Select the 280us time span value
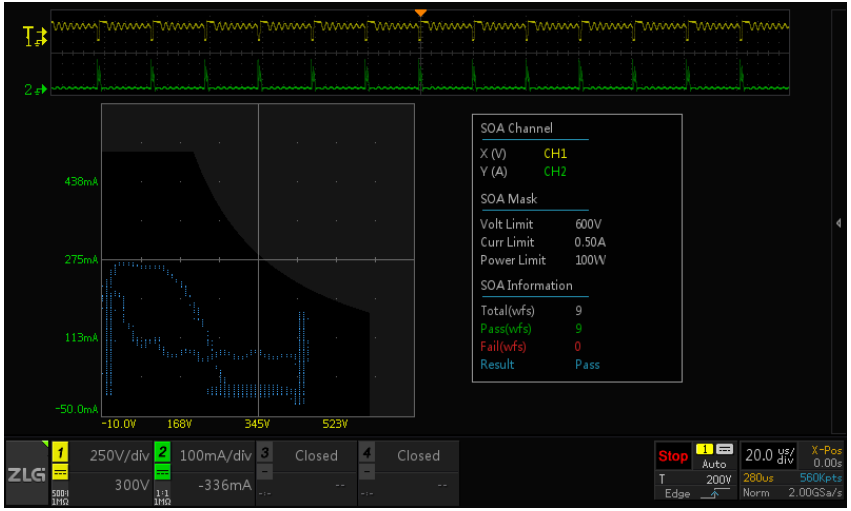851x511 pixels. tap(758, 478)
